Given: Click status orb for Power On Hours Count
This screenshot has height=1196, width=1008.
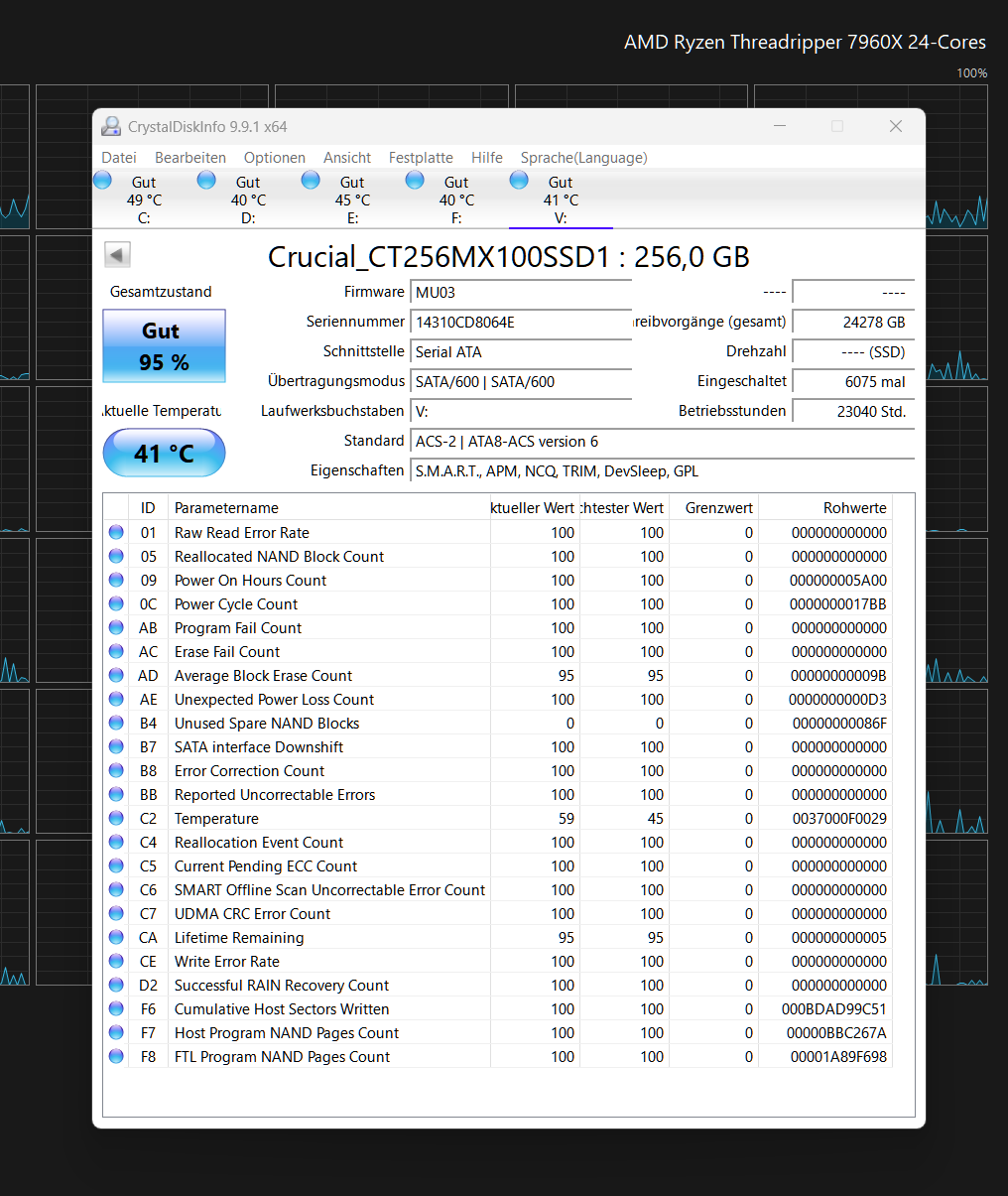Looking at the screenshot, I should pyautogui.click(x=116, y=581).
